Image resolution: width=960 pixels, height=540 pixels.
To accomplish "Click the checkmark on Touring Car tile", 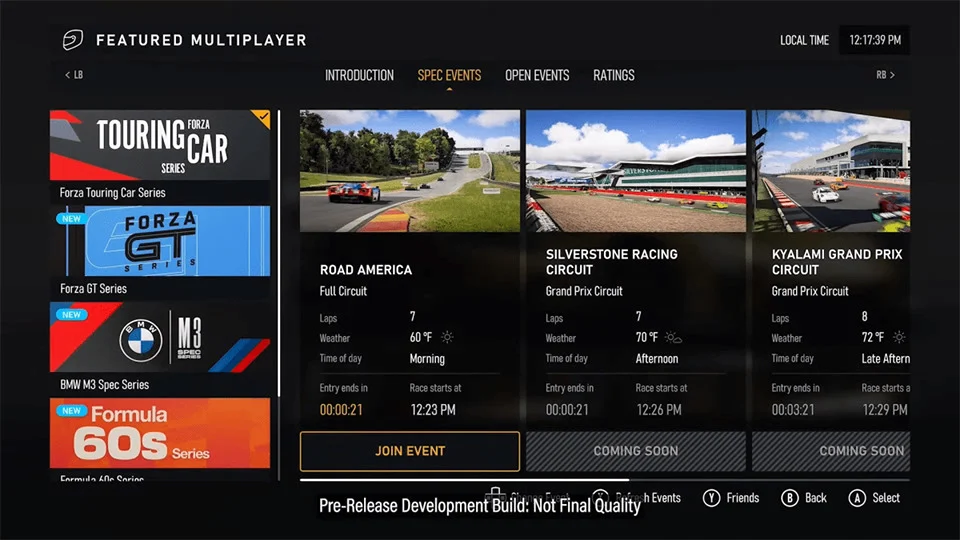I will point(263,116).
